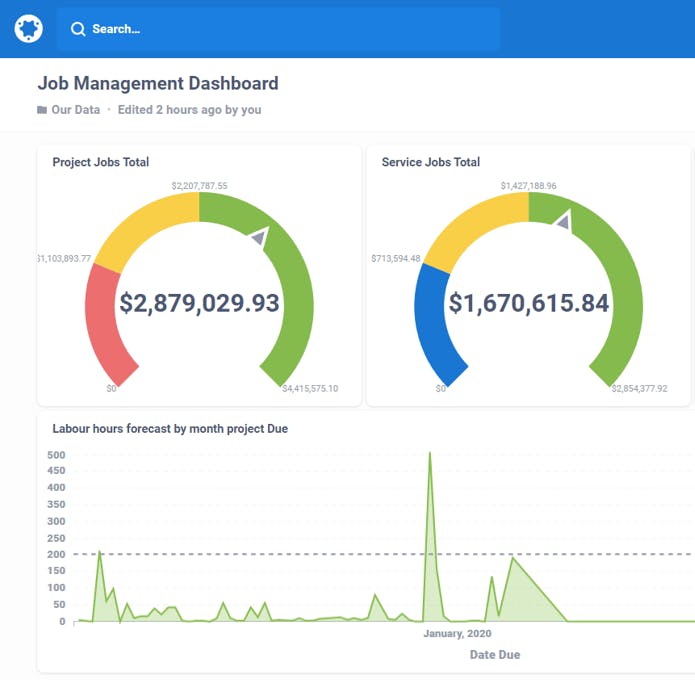Select the Labour hours forecast chart title
The height and width of the screenshot is (680, 695).
coord(170,429)
